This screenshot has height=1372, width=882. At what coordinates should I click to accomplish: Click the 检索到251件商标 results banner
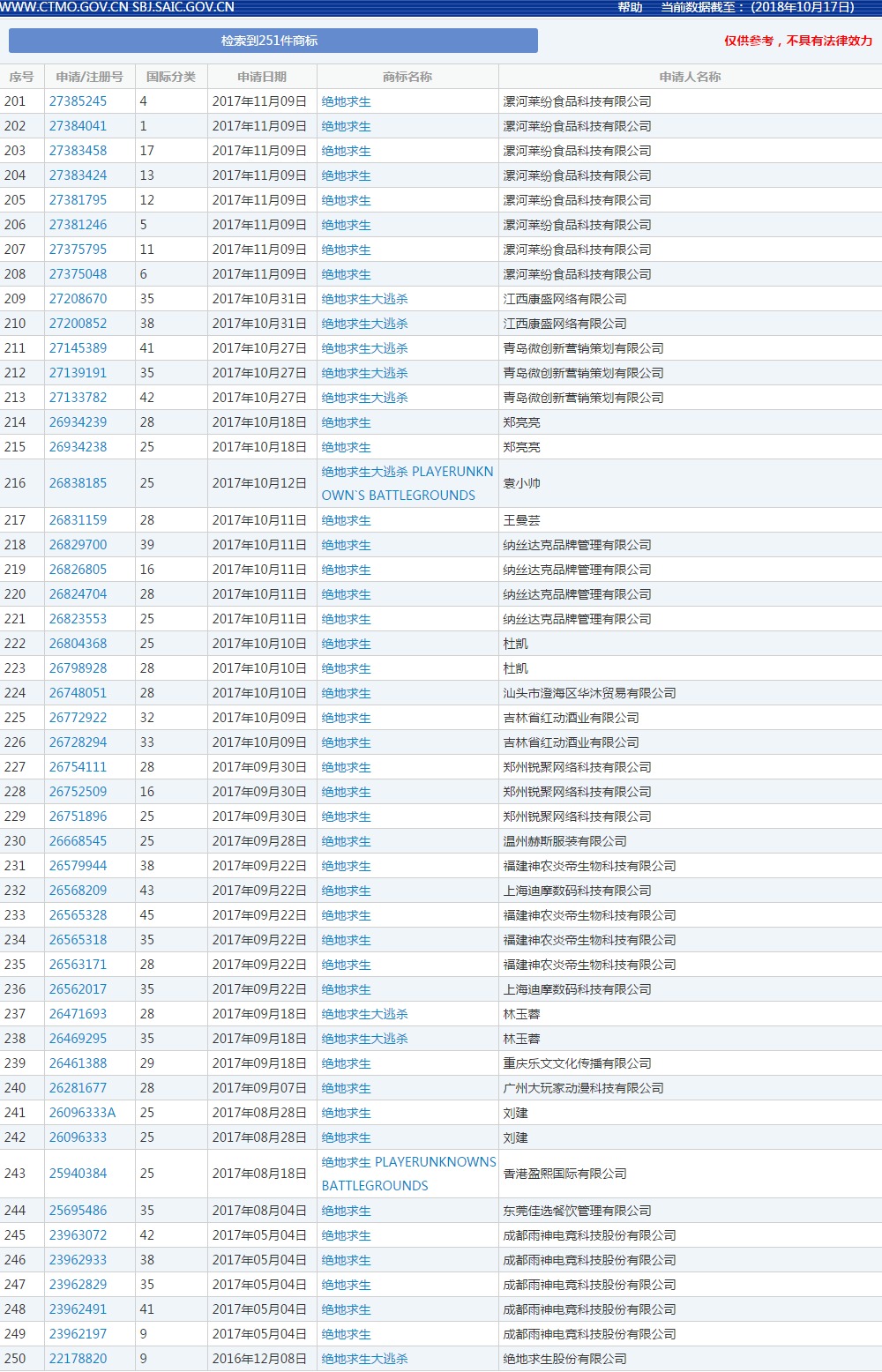[273, 41]
